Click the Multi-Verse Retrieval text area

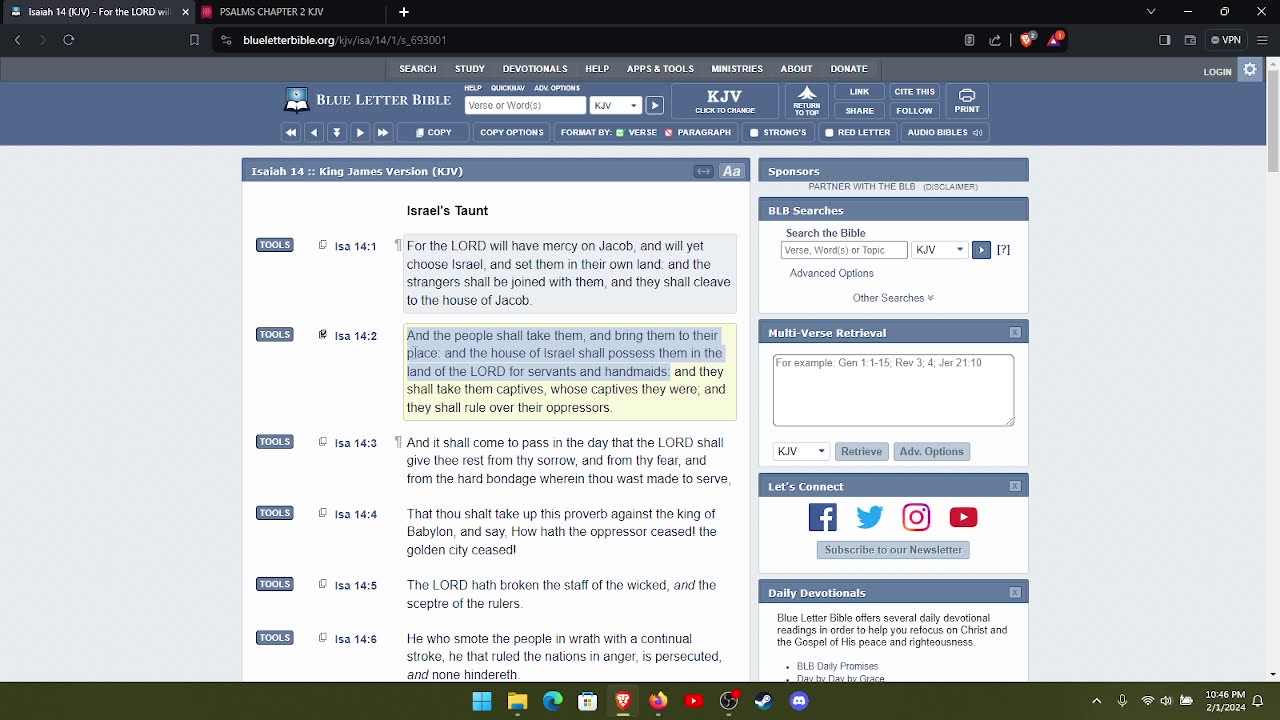[893, 390]
